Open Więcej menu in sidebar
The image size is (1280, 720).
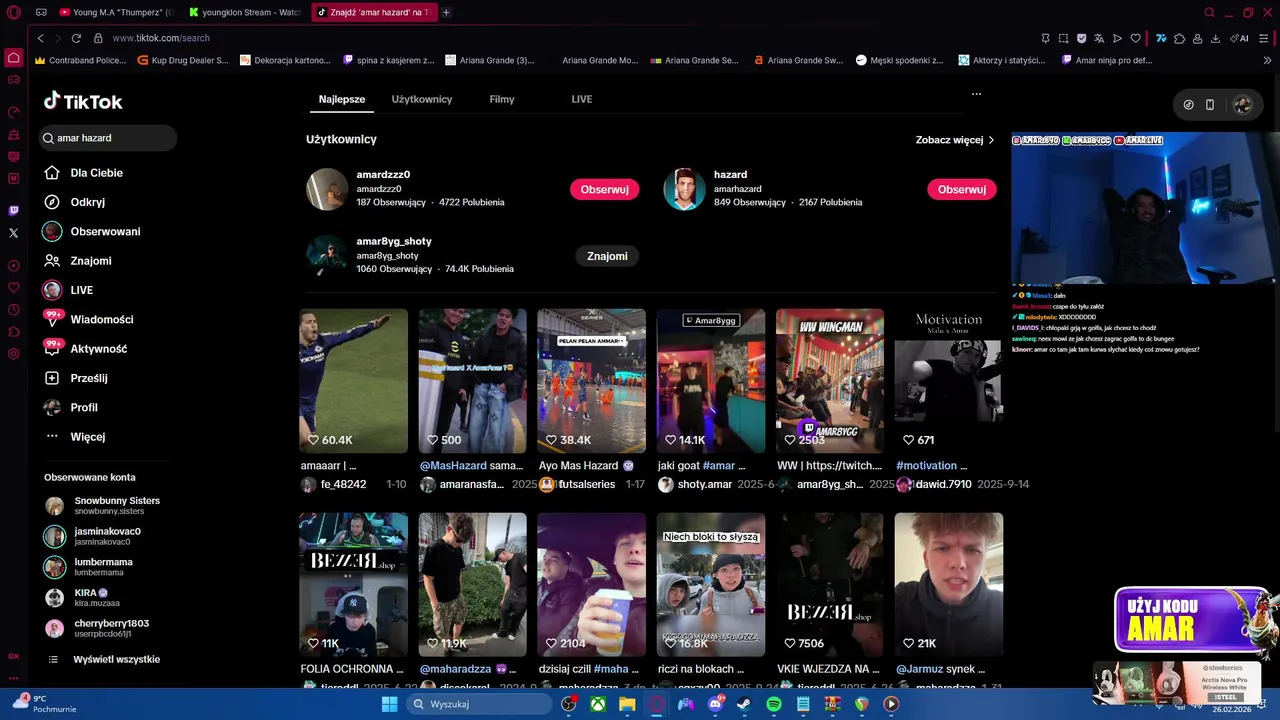(x=74, y=437)
